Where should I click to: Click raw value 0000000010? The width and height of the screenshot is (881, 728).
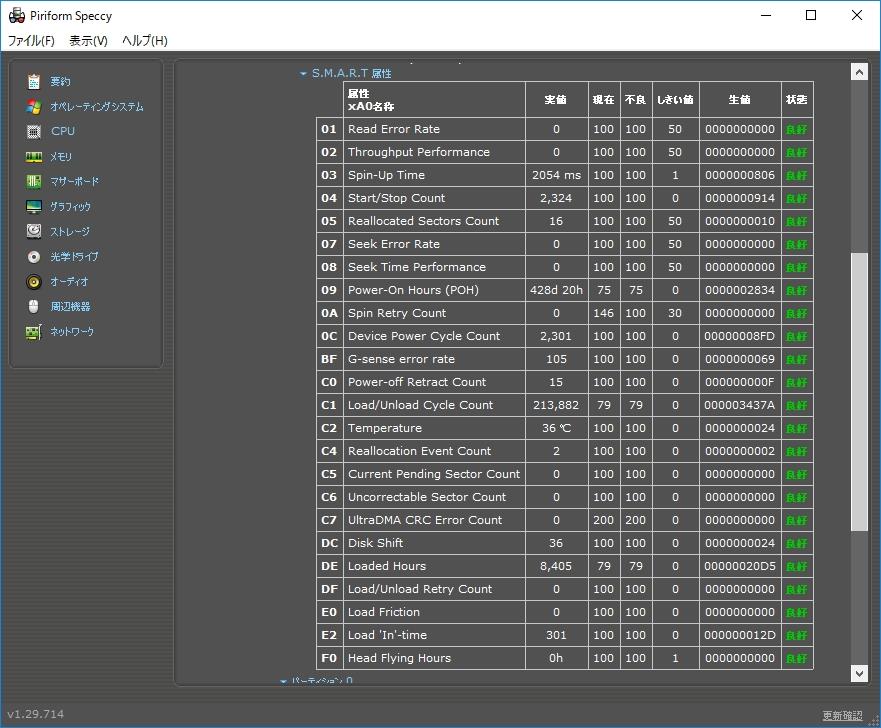click(740, 221)
